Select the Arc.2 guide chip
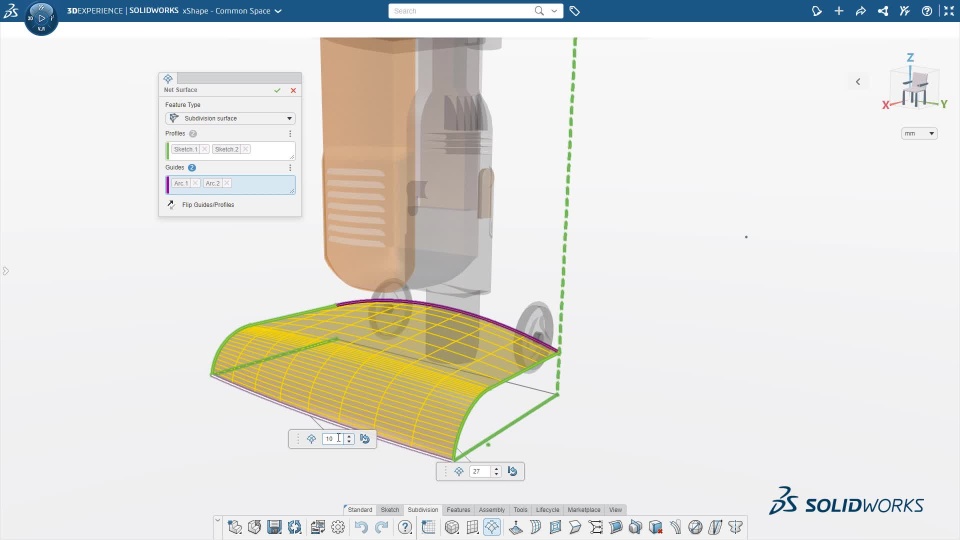The width and height of the screenshot is (960, 540). (x=212, y=183)
